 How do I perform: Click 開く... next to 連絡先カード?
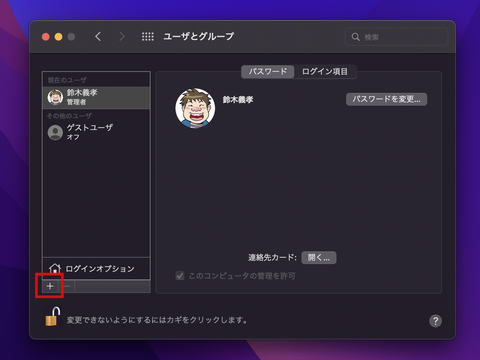319,258
